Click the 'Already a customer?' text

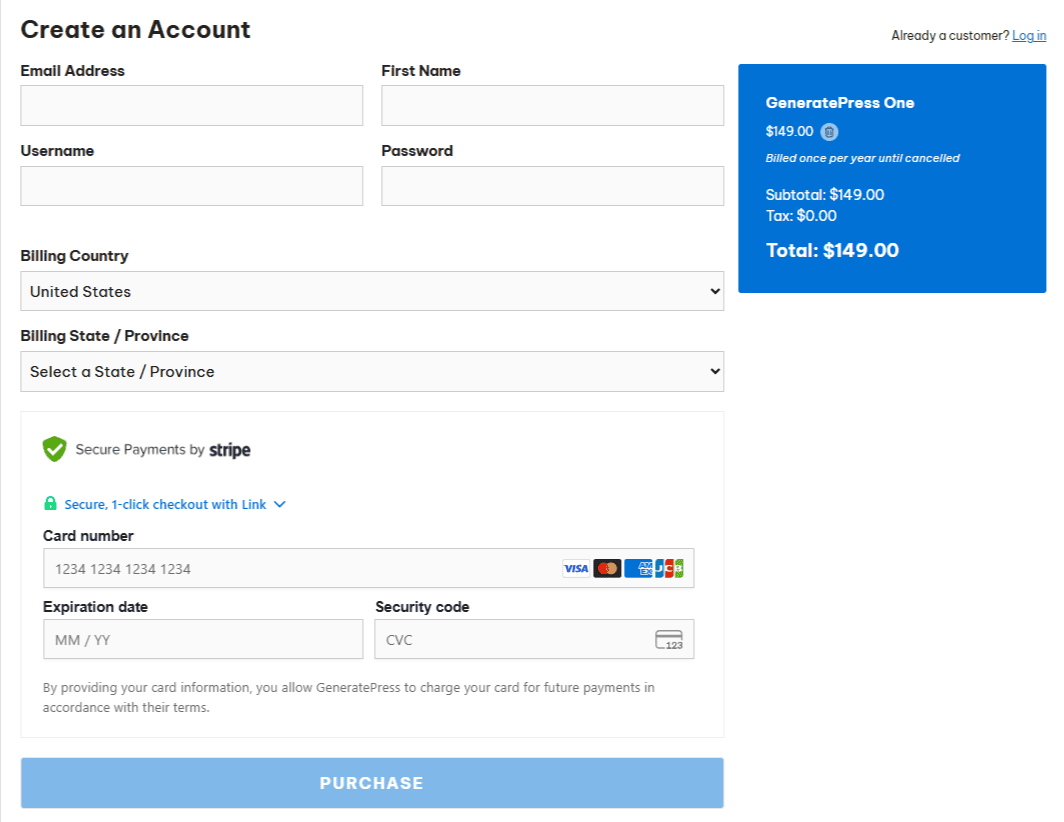[x=950, y=35]
